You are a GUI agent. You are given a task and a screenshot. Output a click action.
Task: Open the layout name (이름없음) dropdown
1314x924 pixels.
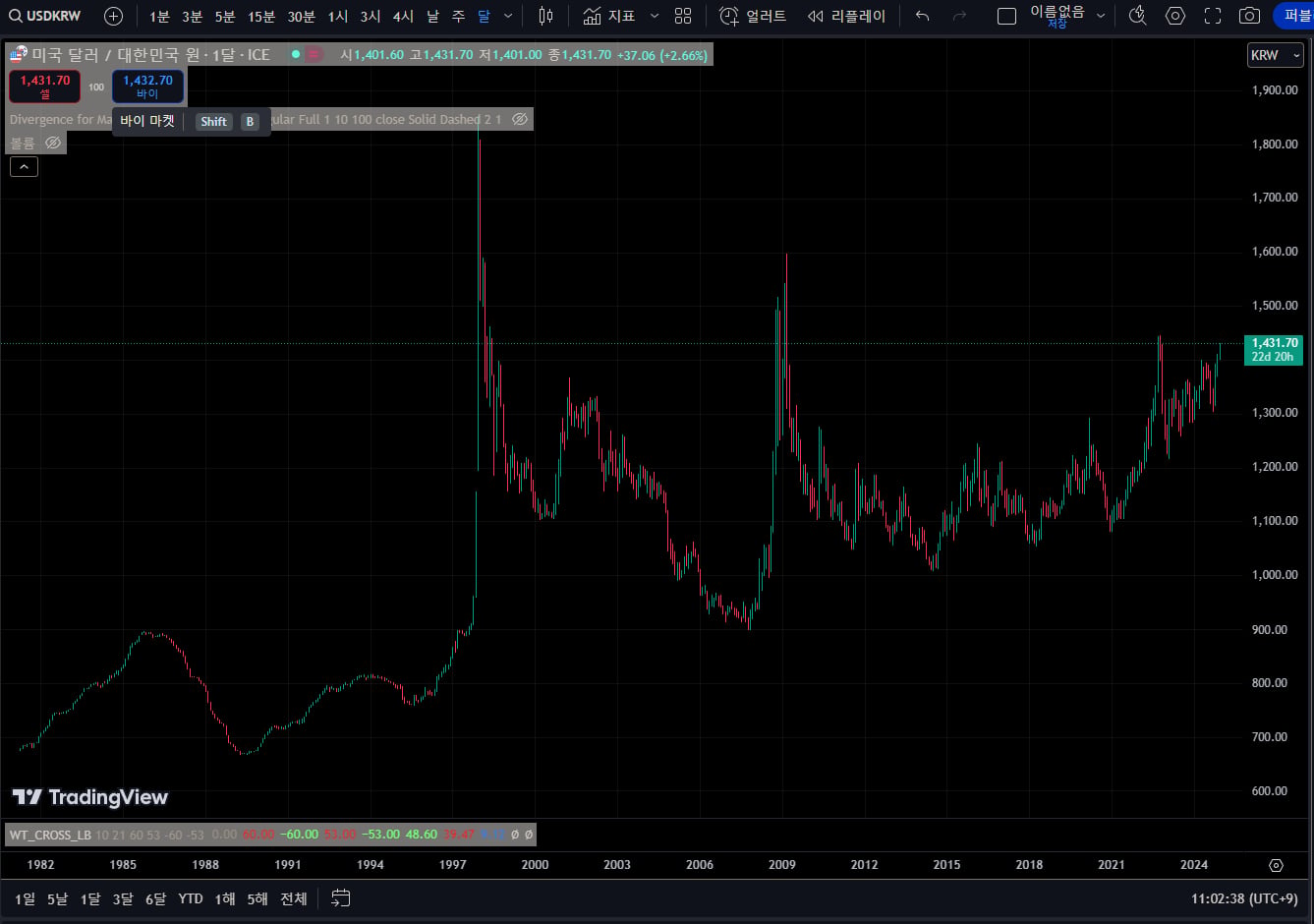[x=1067, y=16]
